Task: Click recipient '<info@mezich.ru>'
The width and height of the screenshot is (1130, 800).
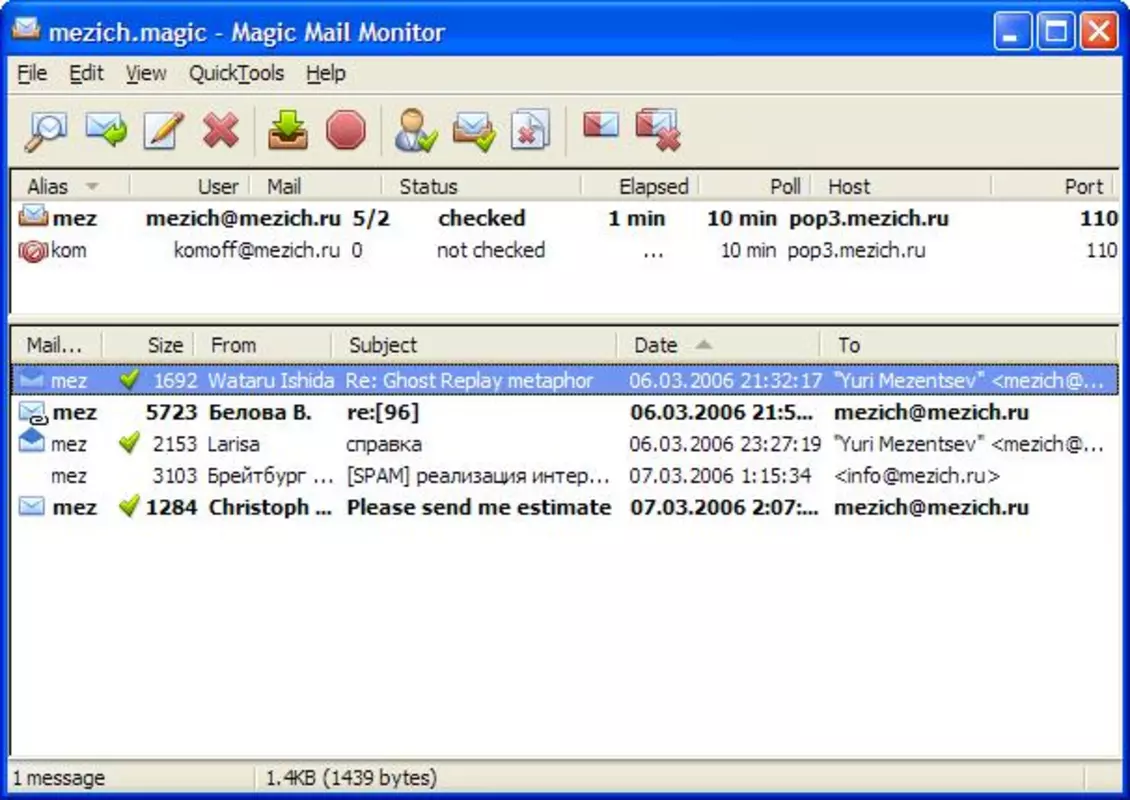Action: (917, 476)
